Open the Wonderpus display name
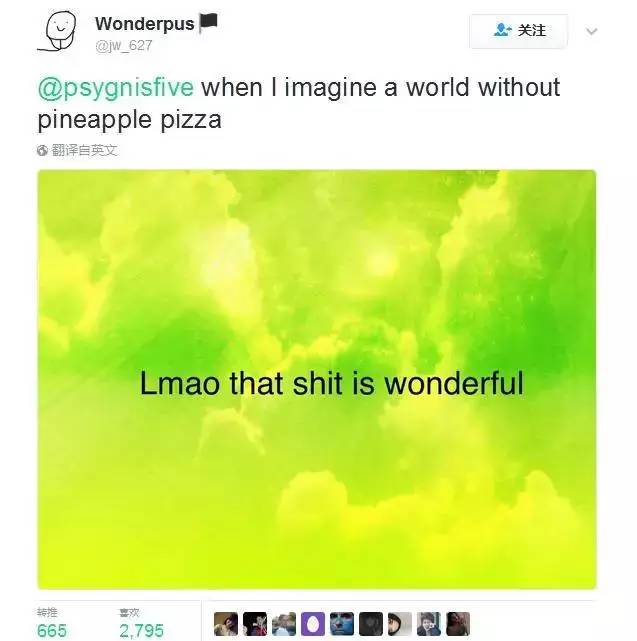This screenshot has height=641, width=637. (145, 23)
